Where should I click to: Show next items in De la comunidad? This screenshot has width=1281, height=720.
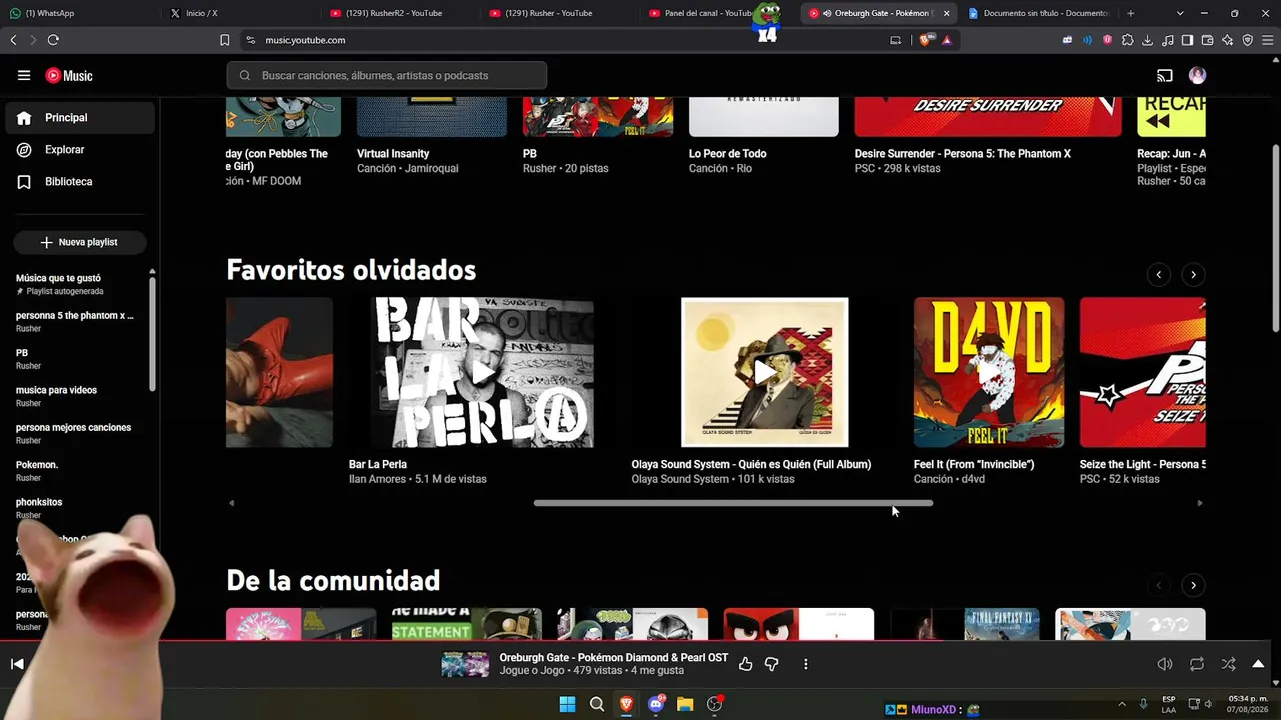coord(1193,585)
